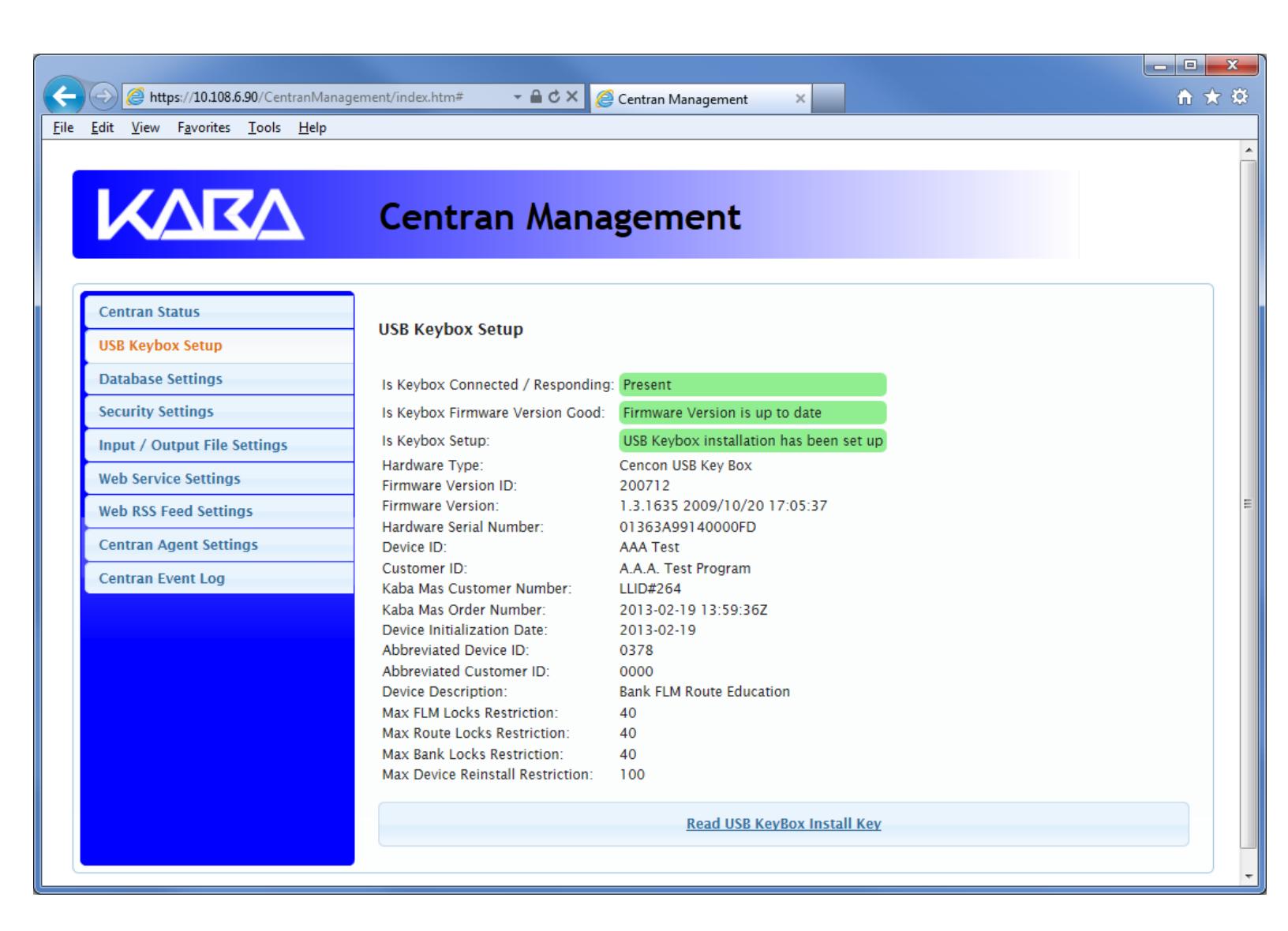
Task: Click the 'AAA Test' device ID value
Action: tap(650, 548)
